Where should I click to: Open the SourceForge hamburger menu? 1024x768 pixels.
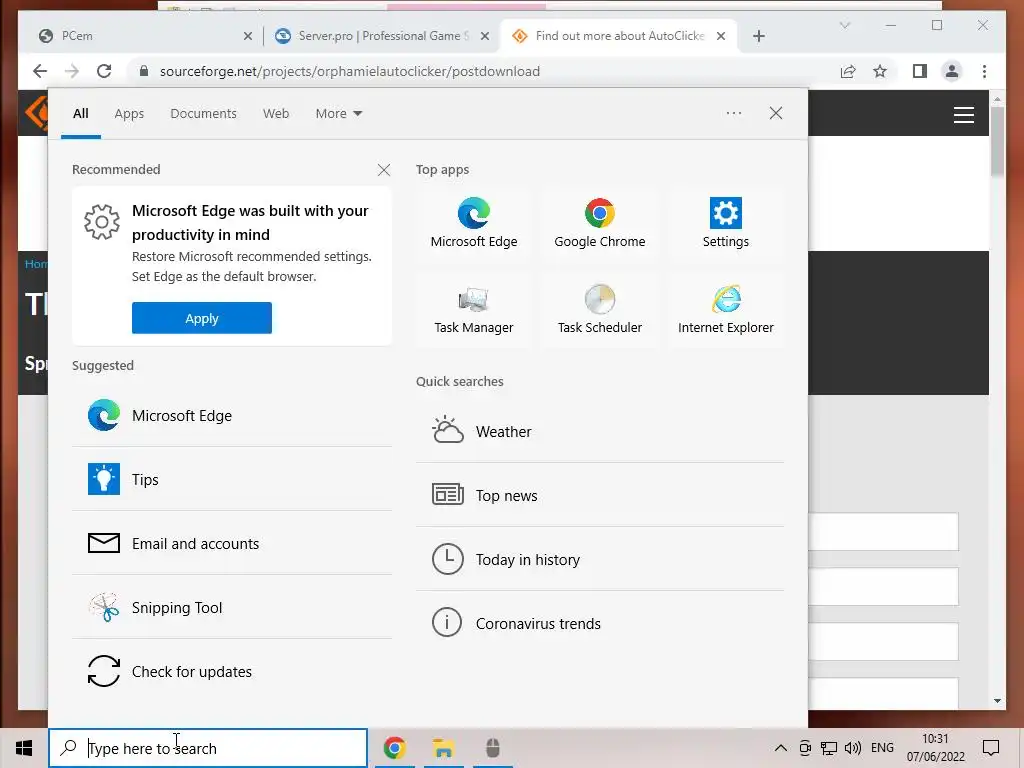[x=963, y=115]
